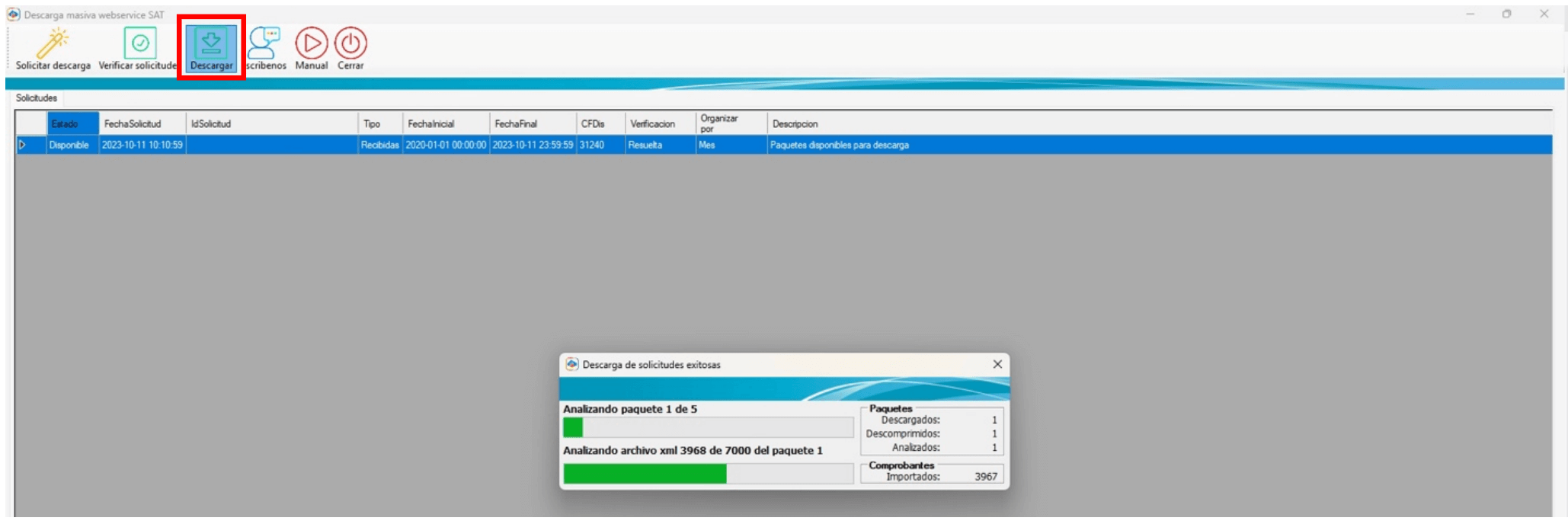This screenshot has width=1568, height=524.
Task: Click the IdSolicitud column header
Action: [271, 123]
